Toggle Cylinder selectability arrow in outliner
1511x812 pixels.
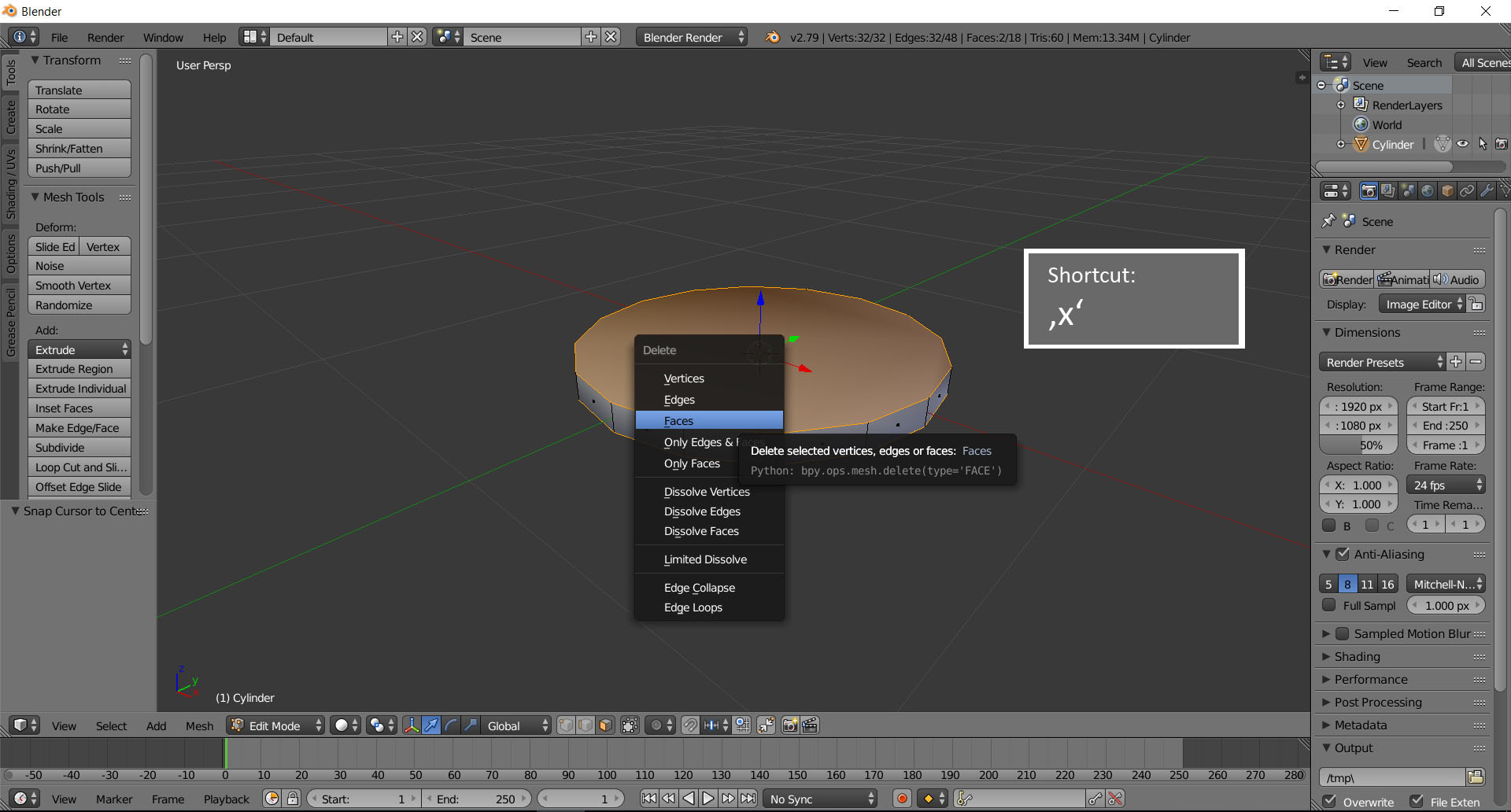coord(1482,144)
